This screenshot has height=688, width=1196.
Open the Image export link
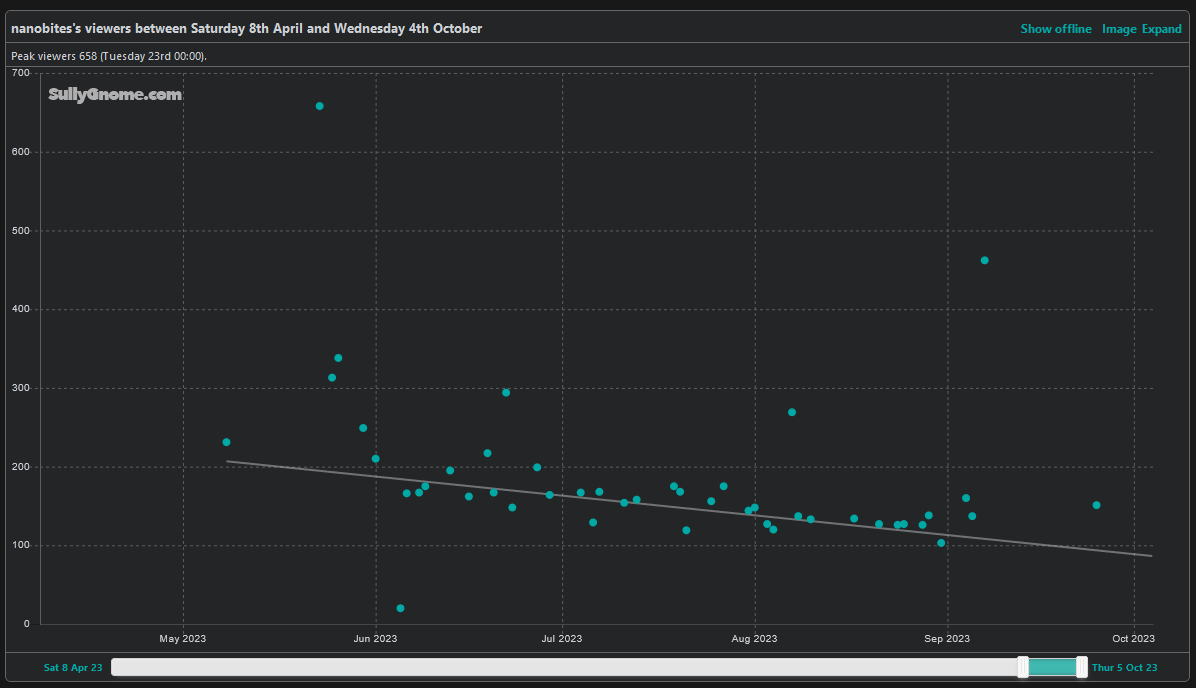tap(1119, 29)
